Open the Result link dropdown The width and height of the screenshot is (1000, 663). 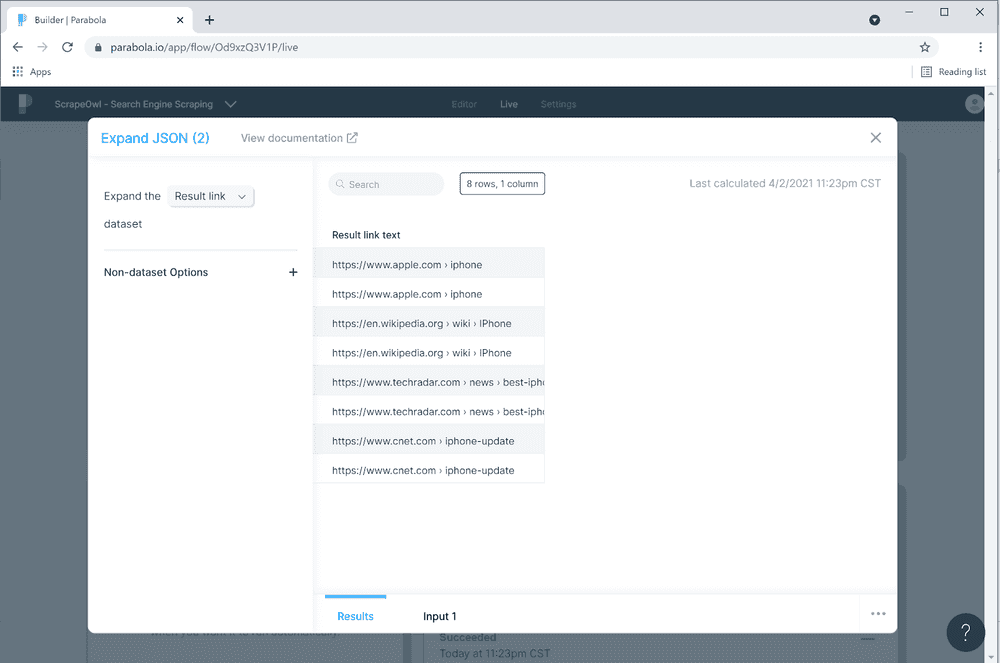pyautogui.click(x=210, y=196)
